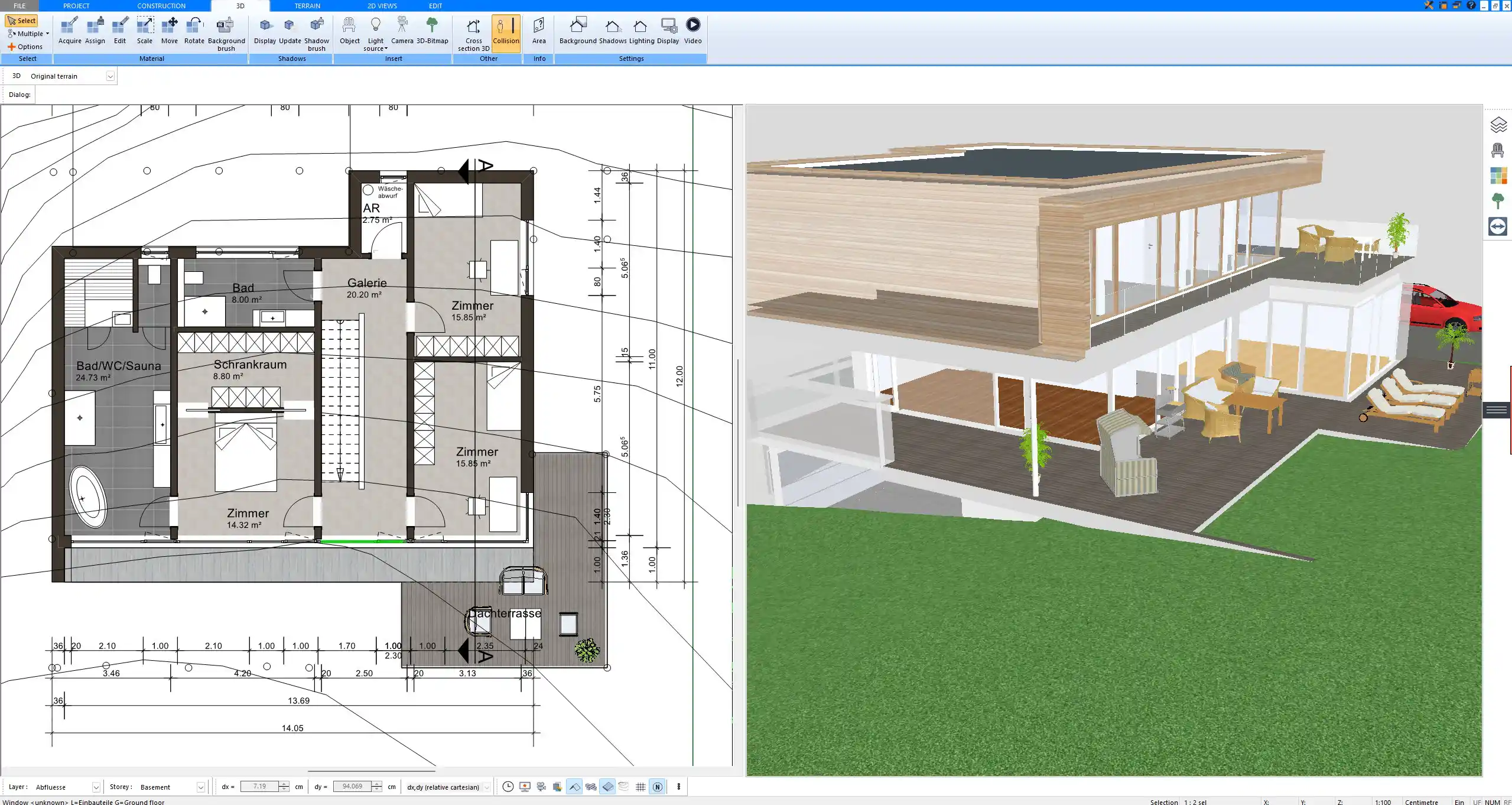Click the Display shadows icon
This screenshot has height=805, width=1512.
tap(265, 31)
